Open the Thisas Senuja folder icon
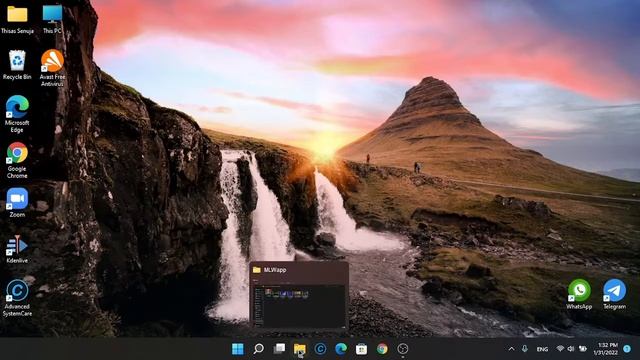This screenshot has height=360, width=640. [17, 19]
